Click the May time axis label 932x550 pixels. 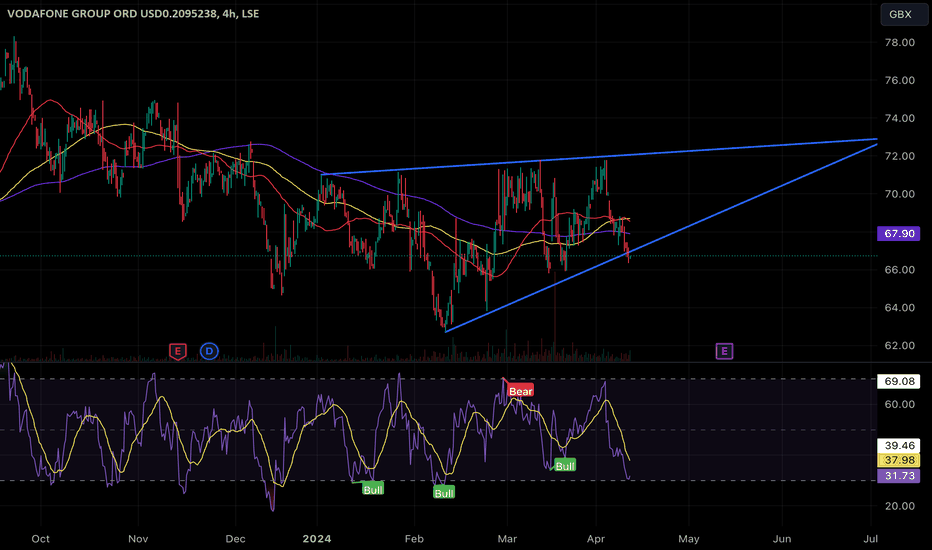(x=689, y=539)
